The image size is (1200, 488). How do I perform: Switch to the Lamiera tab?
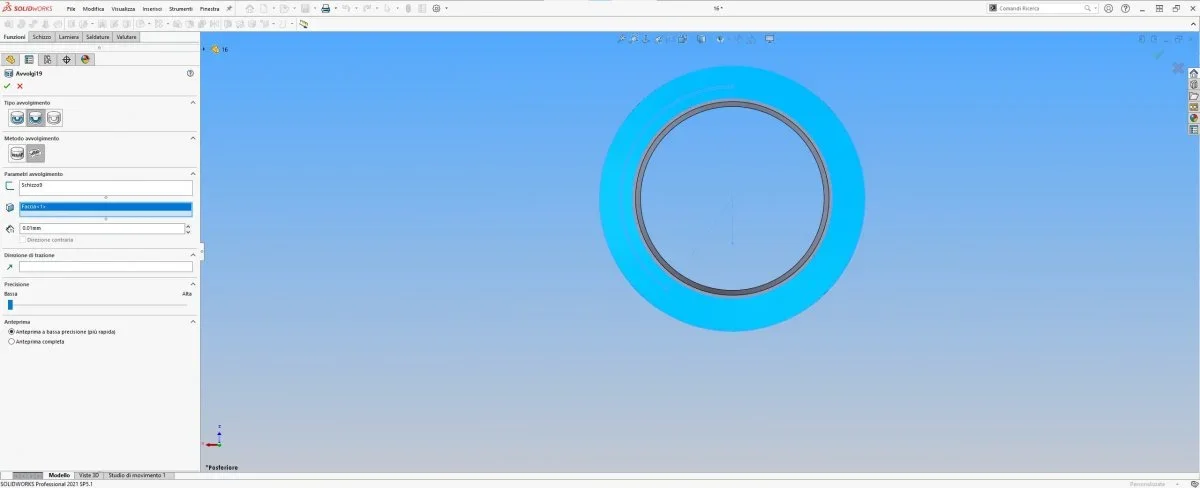pyautogui.click(x=69, y=36)
